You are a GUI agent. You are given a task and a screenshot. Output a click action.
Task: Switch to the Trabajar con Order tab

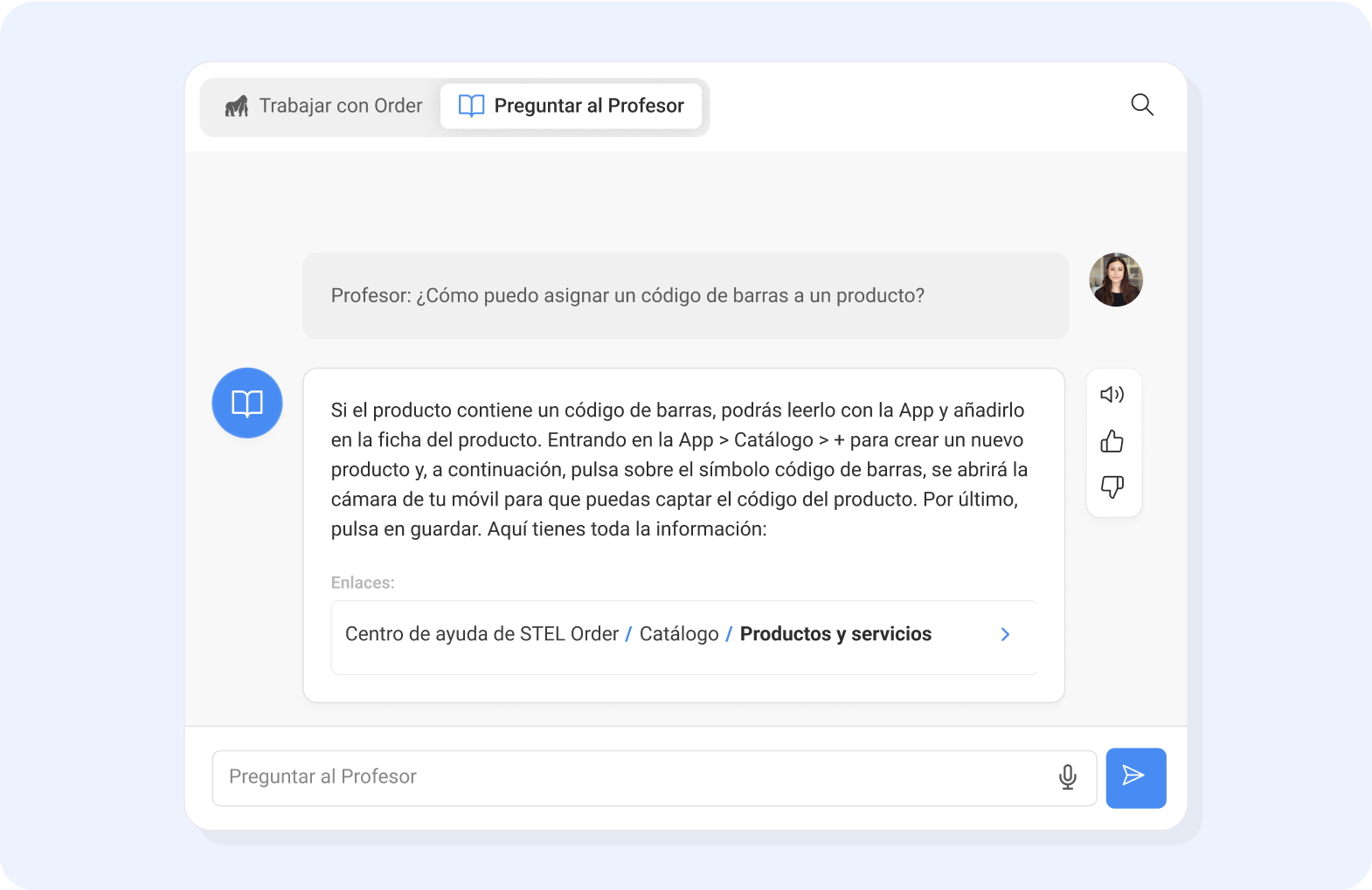click(340, 106)
